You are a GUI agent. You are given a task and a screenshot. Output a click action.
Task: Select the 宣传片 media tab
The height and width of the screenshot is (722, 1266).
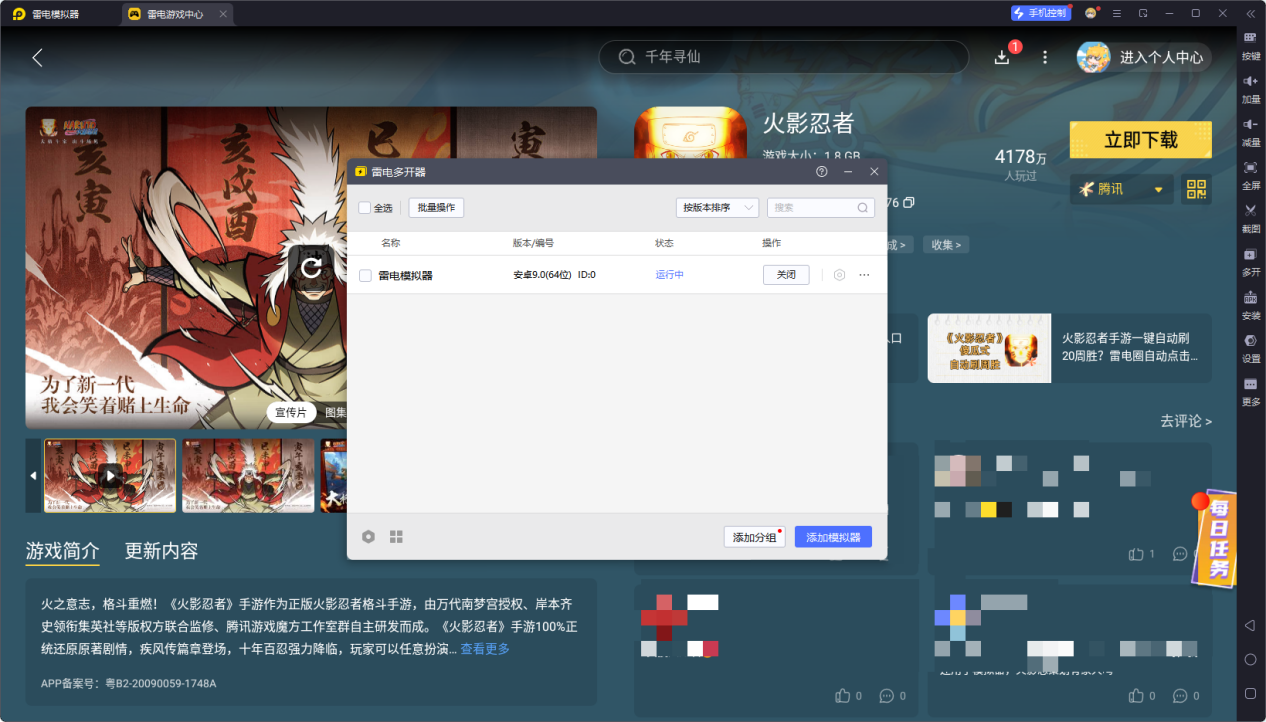point(290,412)
